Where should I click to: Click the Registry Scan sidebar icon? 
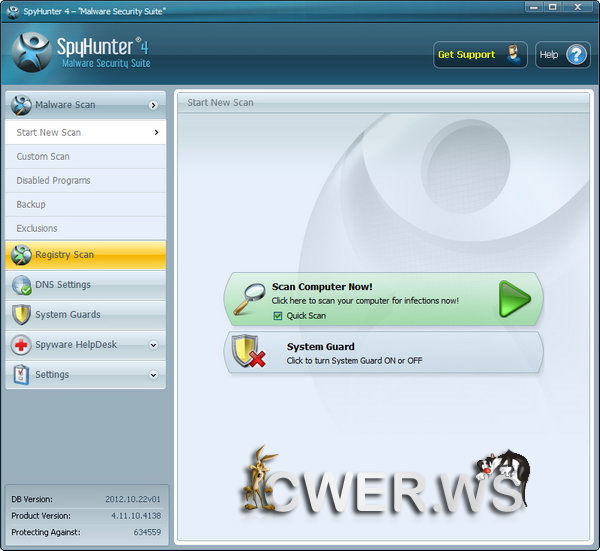coord(21,255)
